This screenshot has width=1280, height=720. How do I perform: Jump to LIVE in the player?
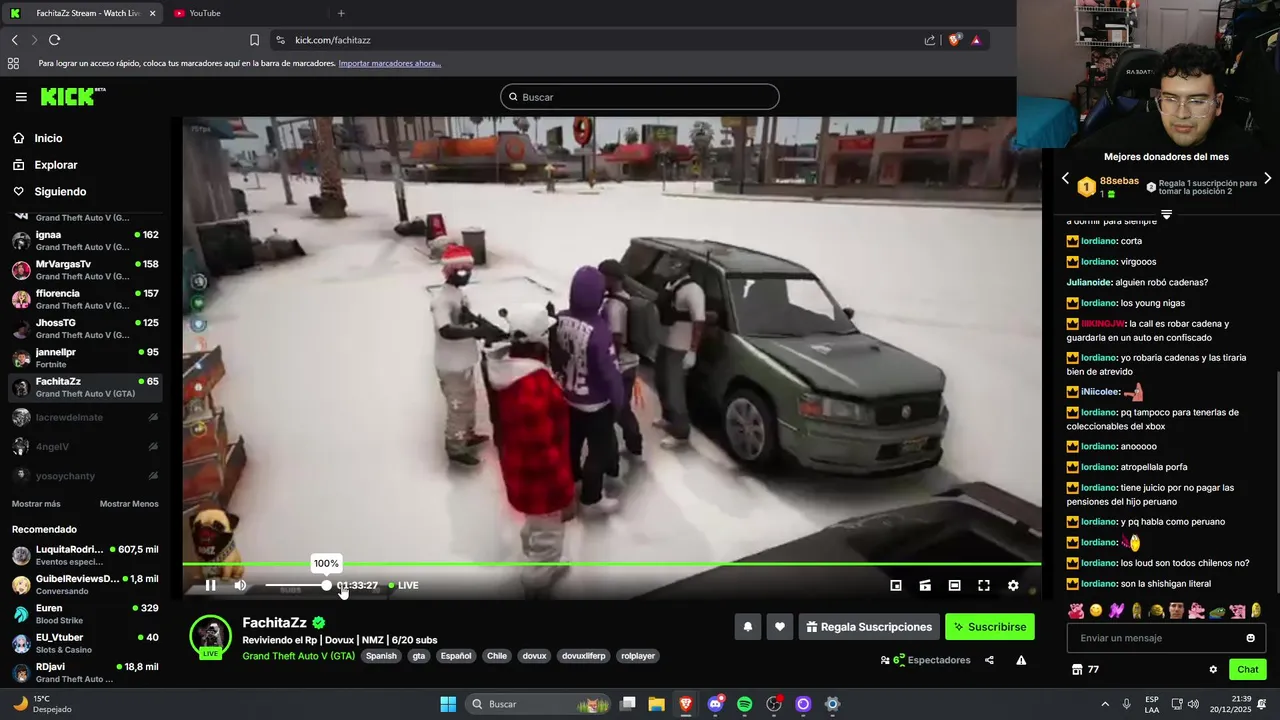(x=404, y=585)
